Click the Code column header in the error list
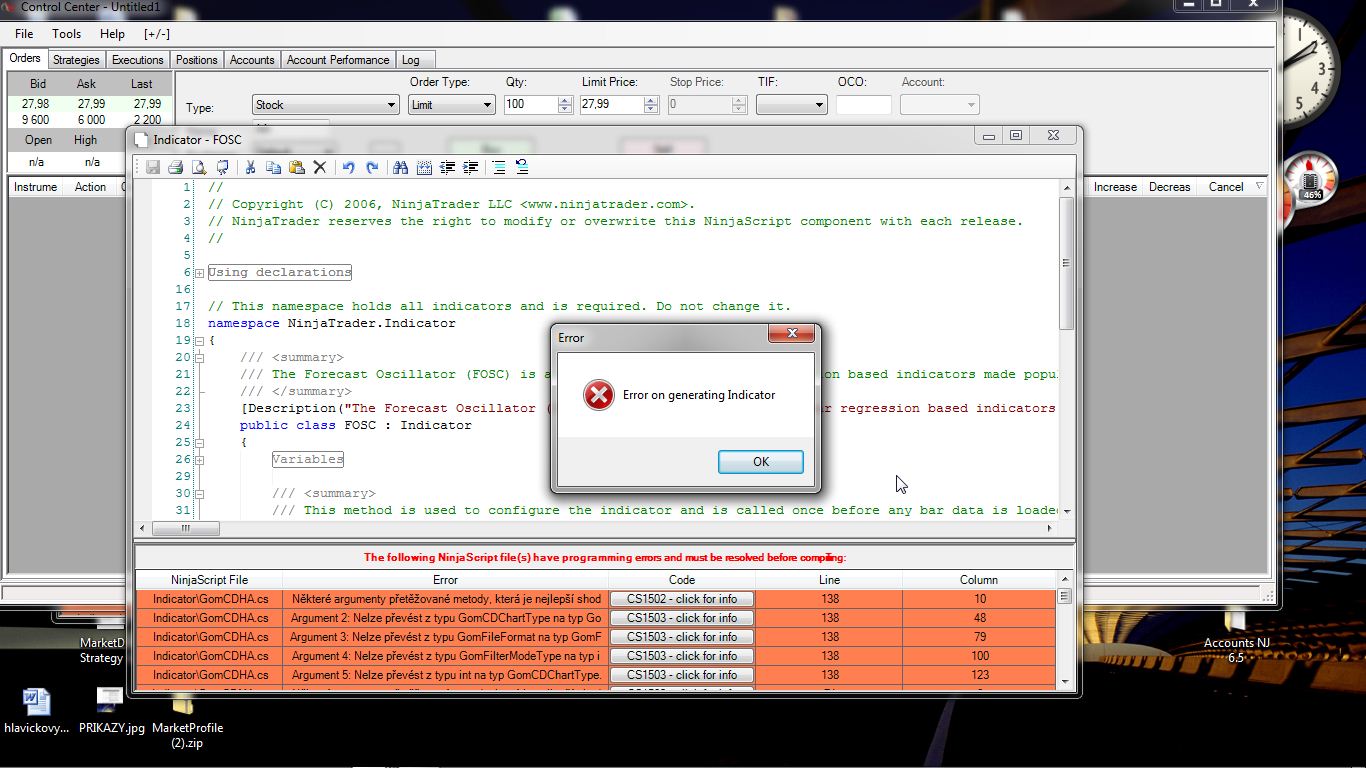The height and width of the screenshot is (768, 1366). 682,580
